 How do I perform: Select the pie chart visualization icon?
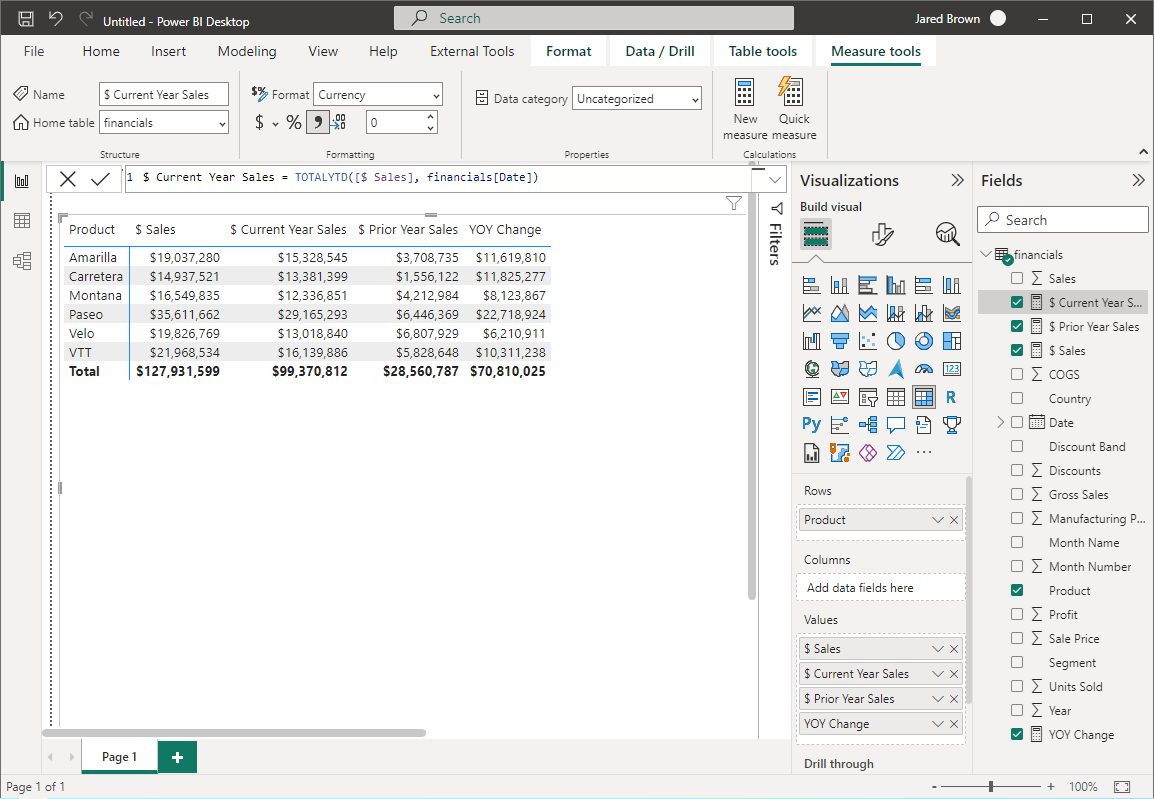(x=895, y=340)
